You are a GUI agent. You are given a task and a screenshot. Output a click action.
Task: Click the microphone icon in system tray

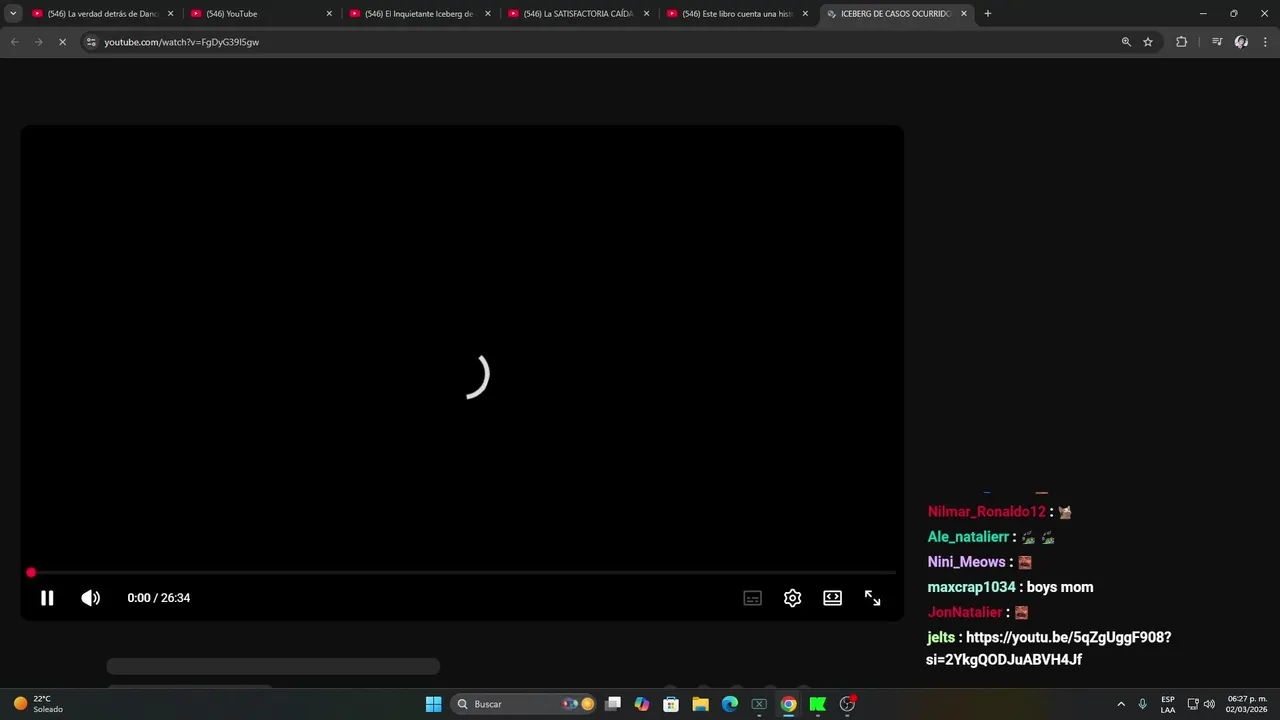pos(1143,704)
